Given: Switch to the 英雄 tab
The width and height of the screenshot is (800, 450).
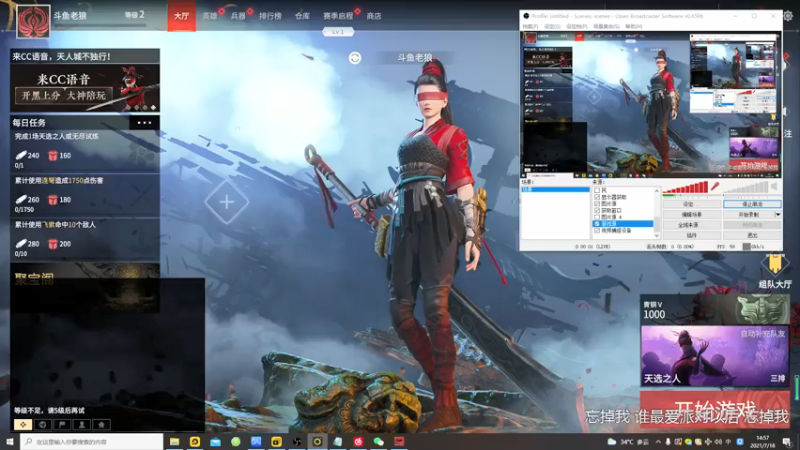Looking at the screenshot, I should [210, 16].
